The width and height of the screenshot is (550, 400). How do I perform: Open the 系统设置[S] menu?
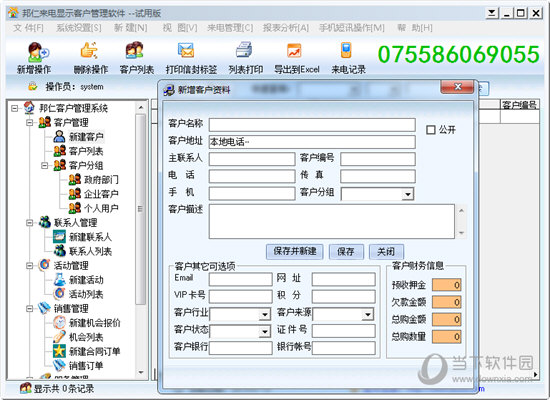pos(79,28)
